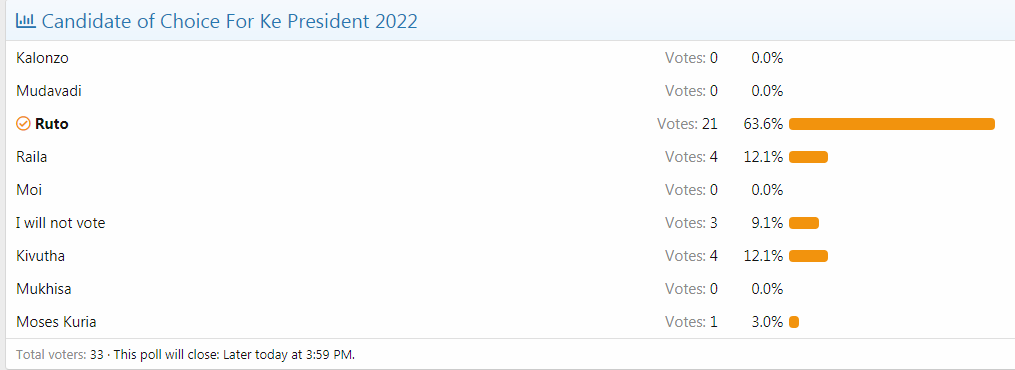Select the Mukhisa poll option
The height and width of the screenshot is (370, 1015).
point(43,288)
